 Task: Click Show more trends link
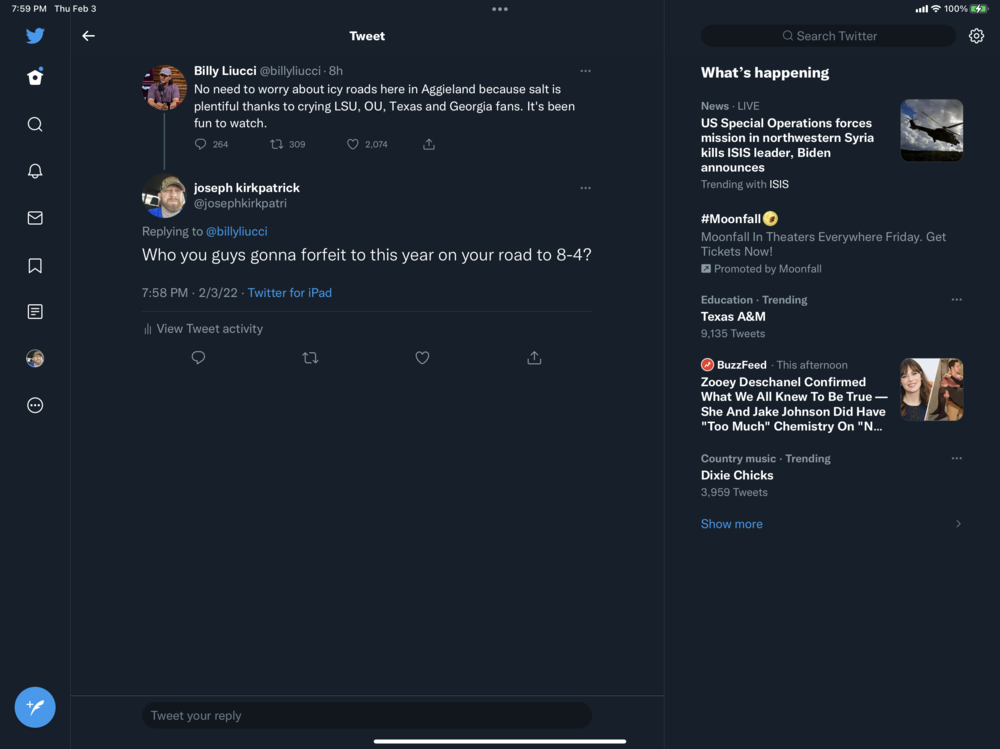coord(731,524)
